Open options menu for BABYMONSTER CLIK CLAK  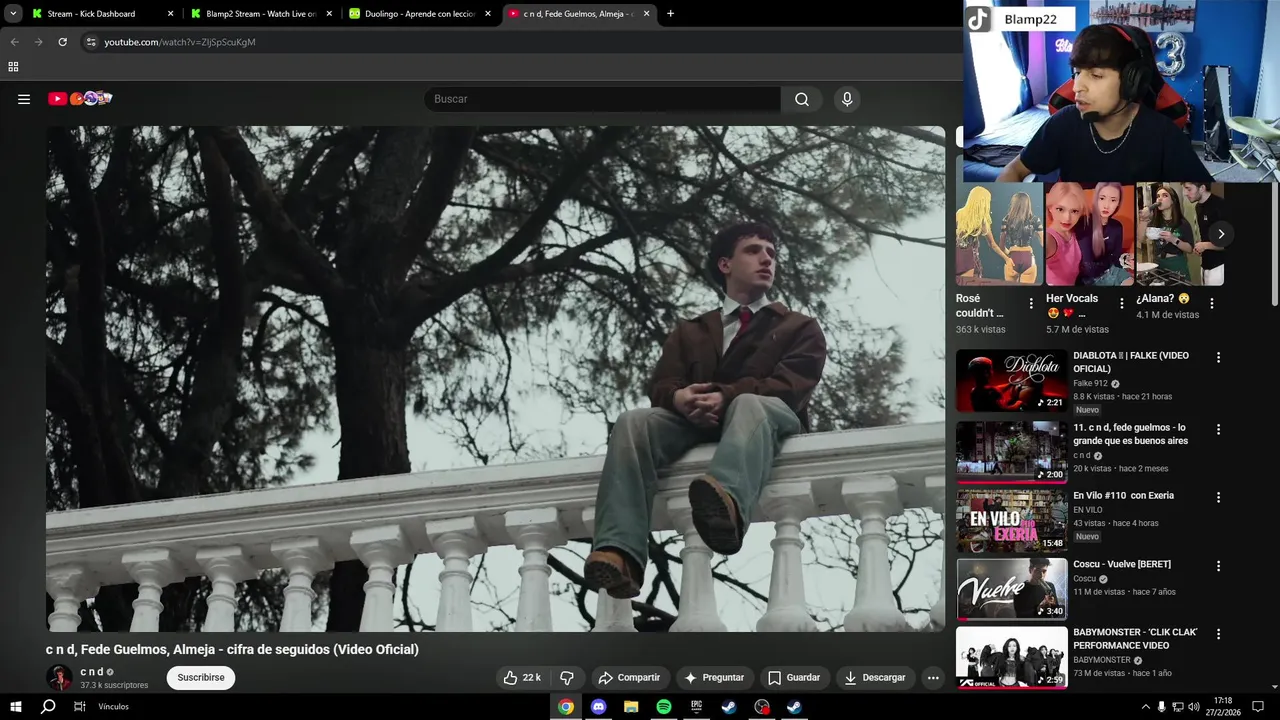tap(1218, 634)
